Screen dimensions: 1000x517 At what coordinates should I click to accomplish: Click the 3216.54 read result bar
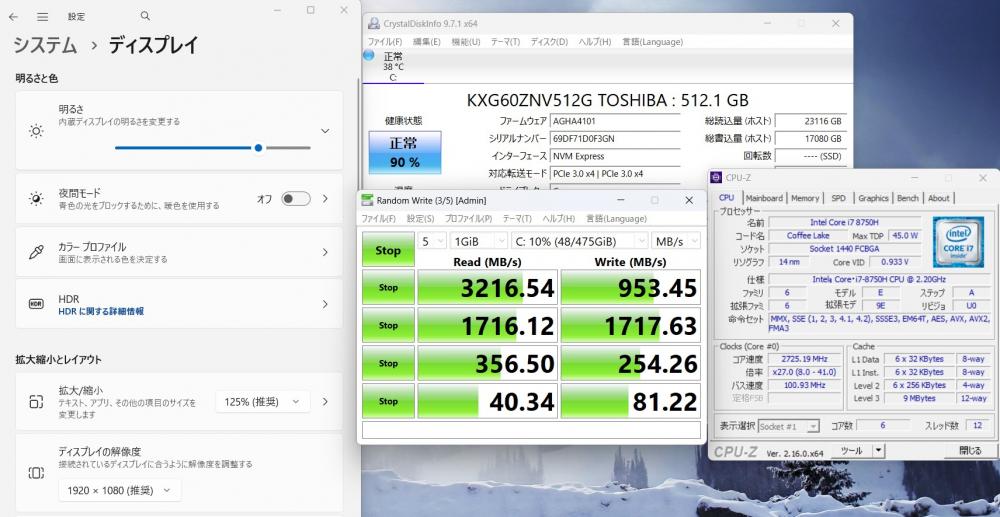(487, 288)
